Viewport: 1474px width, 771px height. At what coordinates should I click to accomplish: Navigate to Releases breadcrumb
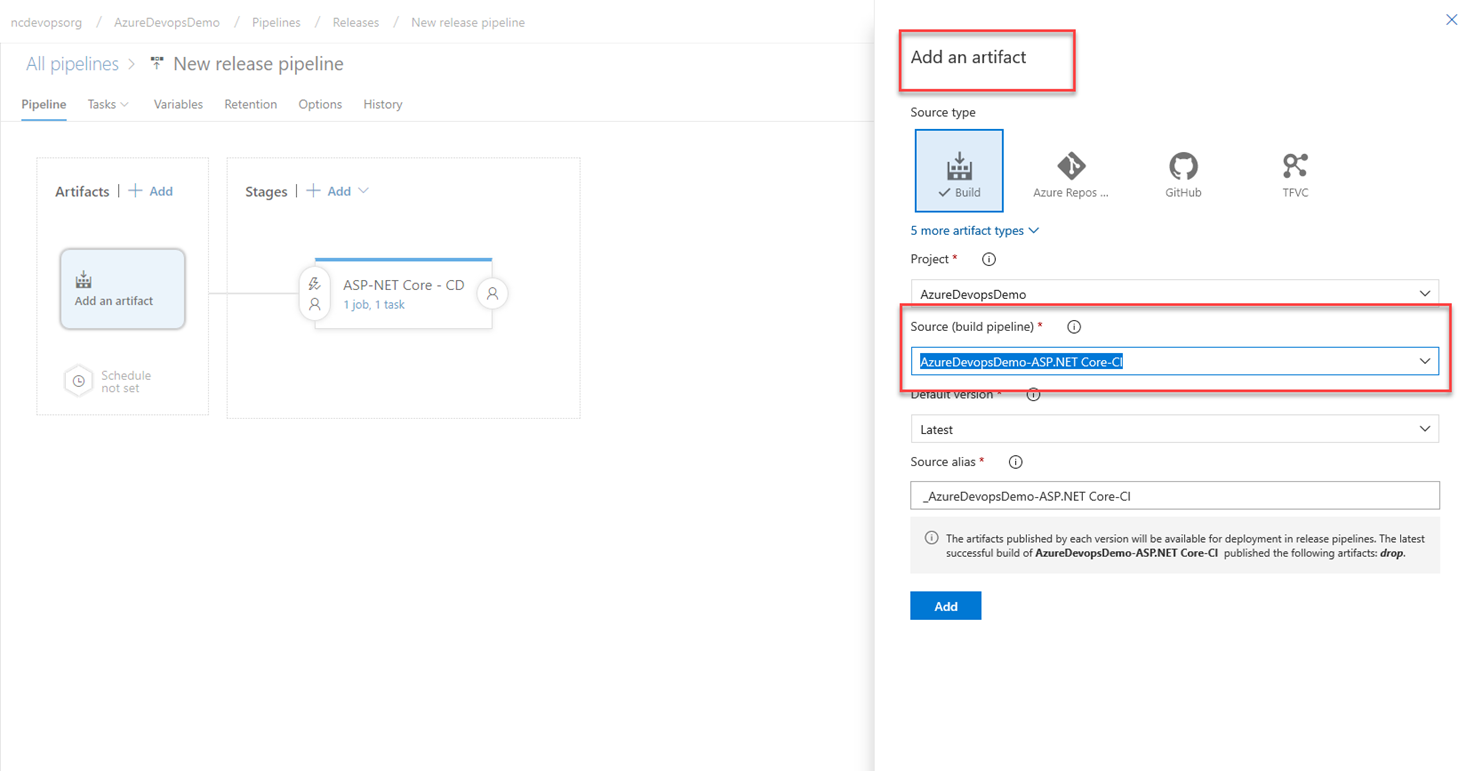(x=356, y=22)
